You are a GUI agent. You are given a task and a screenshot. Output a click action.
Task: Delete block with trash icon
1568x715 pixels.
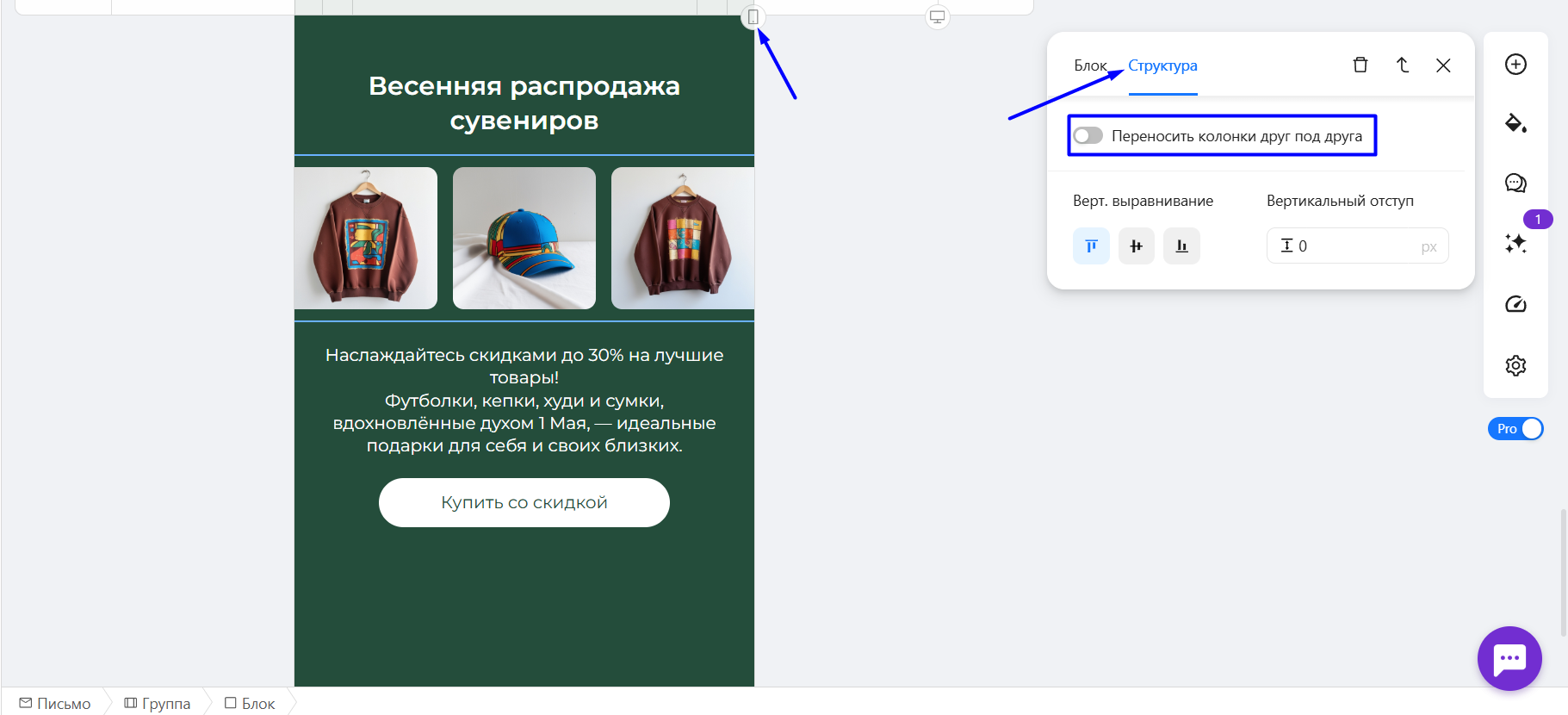(1360, 65)
